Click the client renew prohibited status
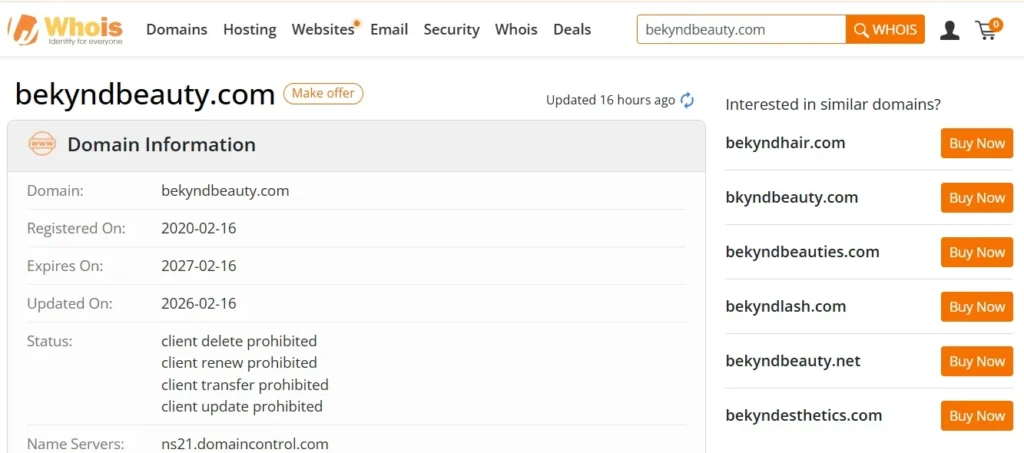This screenshot has width=1024, height=453. click(239, 363)
